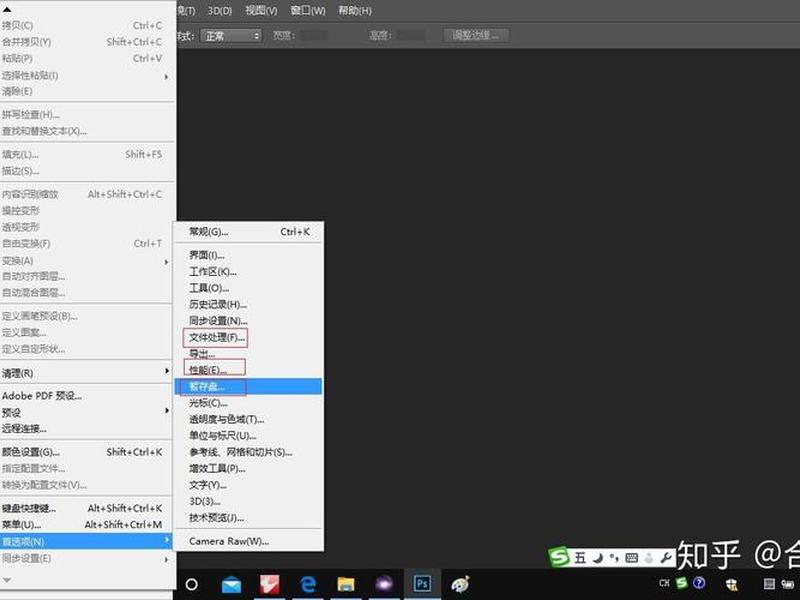800x600 pixels.
Task: Open the 首选项(N) submenu entry
Action: pyautogui.click(x=85, y=541)
